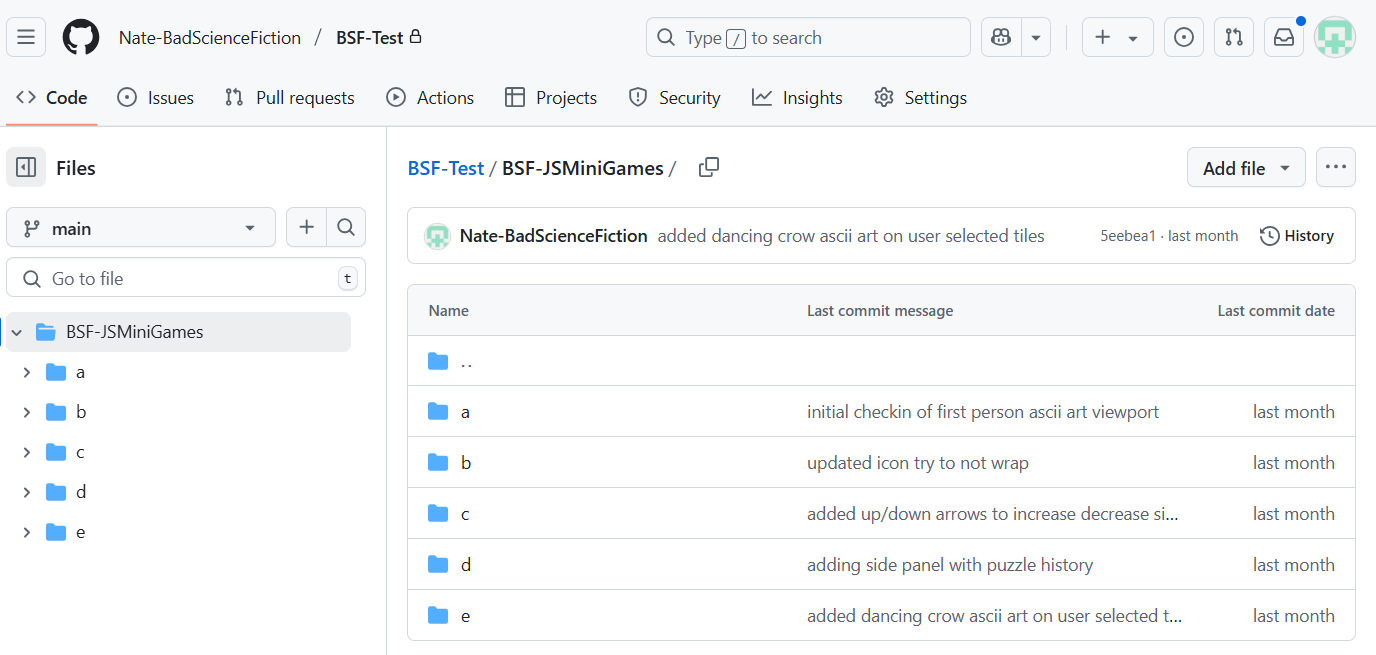Open the issues icon in header
1376x655 pixels.
pyautogui.click(x=1183, y=37)
